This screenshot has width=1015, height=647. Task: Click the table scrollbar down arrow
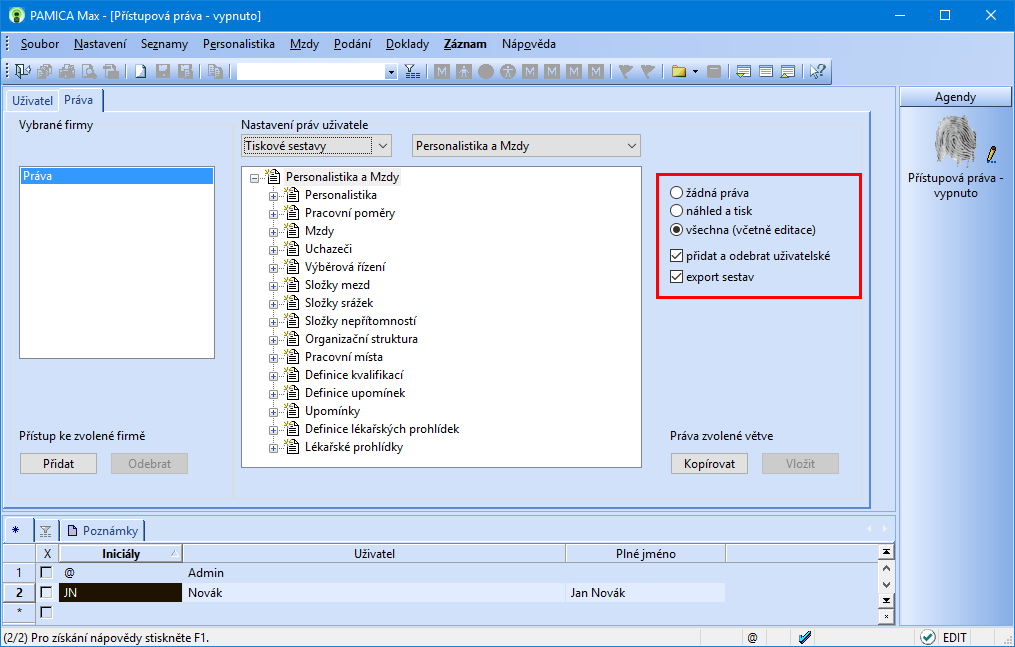pos(886,585)
